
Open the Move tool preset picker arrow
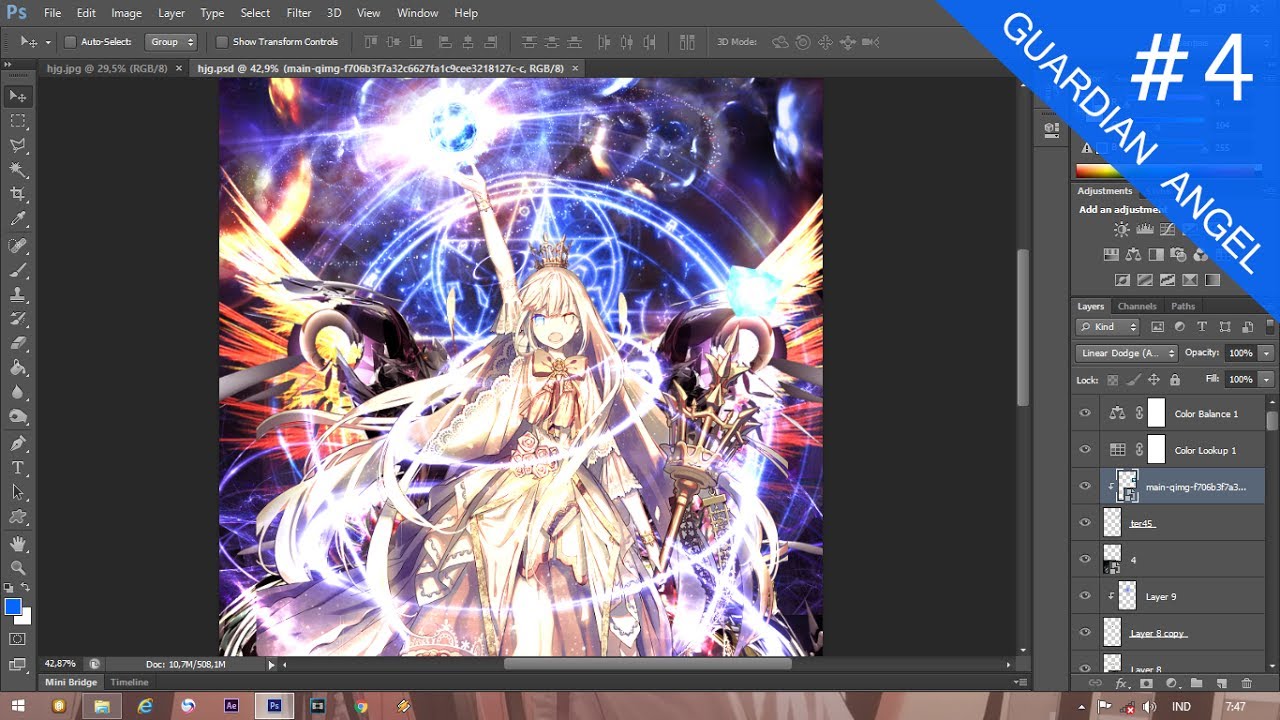coord(48,42)
